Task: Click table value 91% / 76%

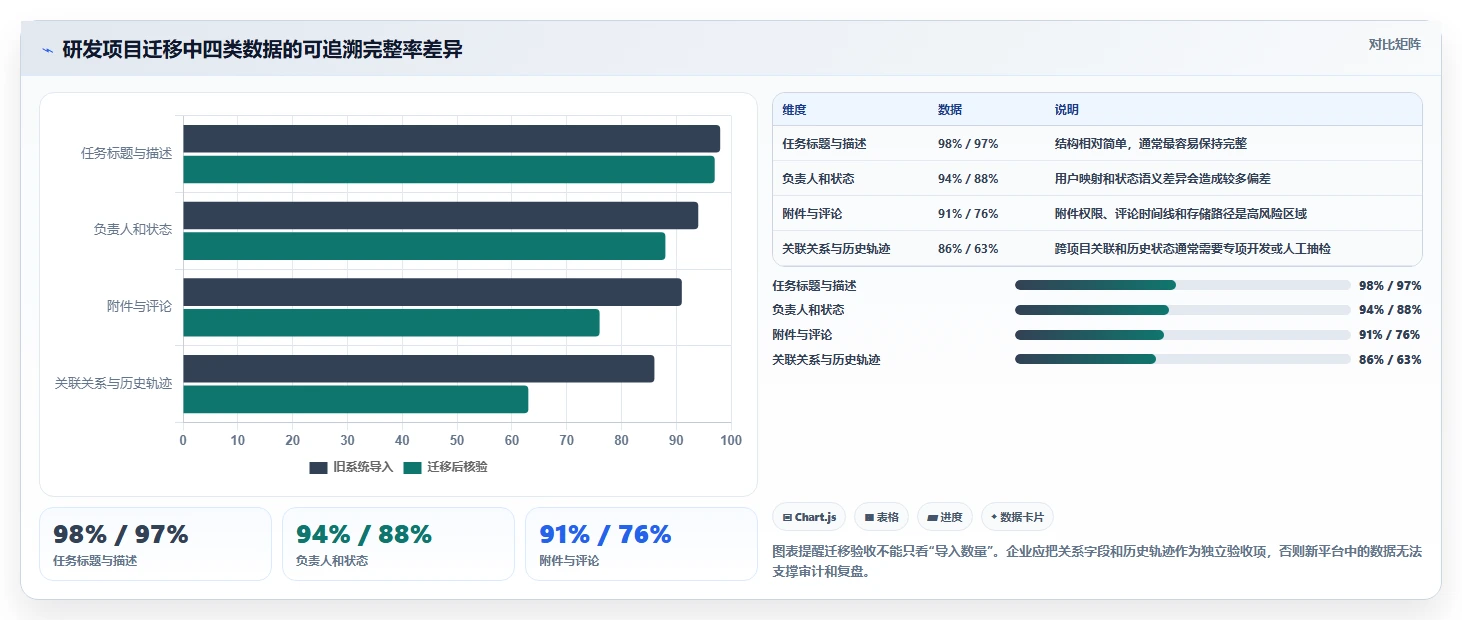Action: [968, 214]
